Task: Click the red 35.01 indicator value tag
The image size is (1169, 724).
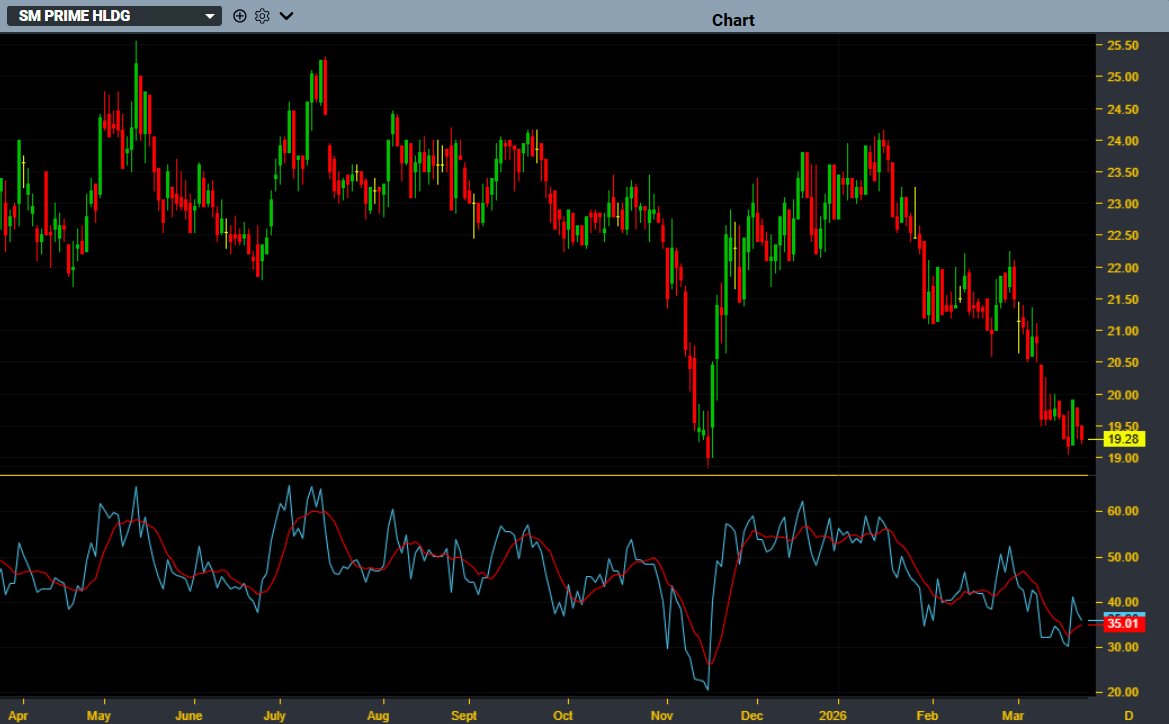Action: (1123, 623)
